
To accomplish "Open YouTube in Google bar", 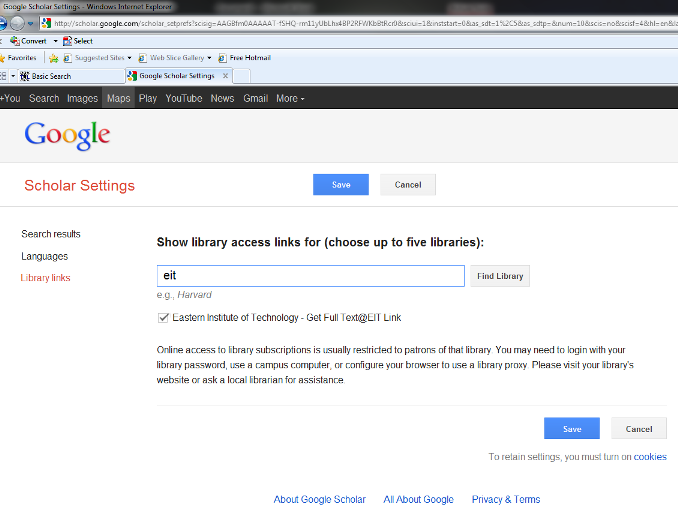I will pos(184,99).
